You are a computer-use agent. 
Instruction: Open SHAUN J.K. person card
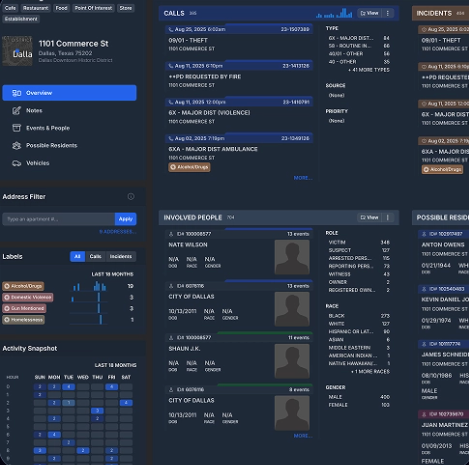point(239,356)
